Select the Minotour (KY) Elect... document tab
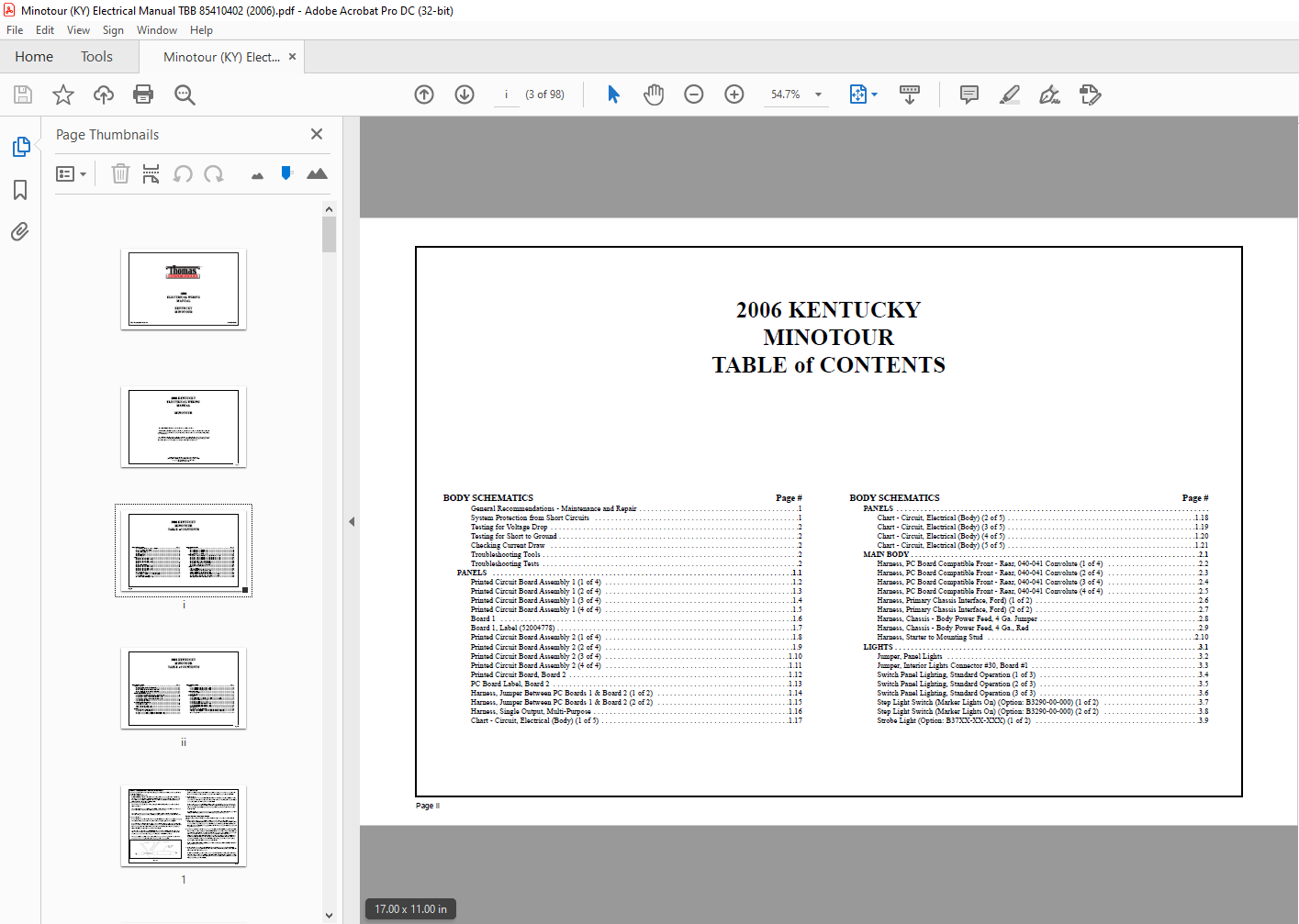 click(x=221, y=57)
